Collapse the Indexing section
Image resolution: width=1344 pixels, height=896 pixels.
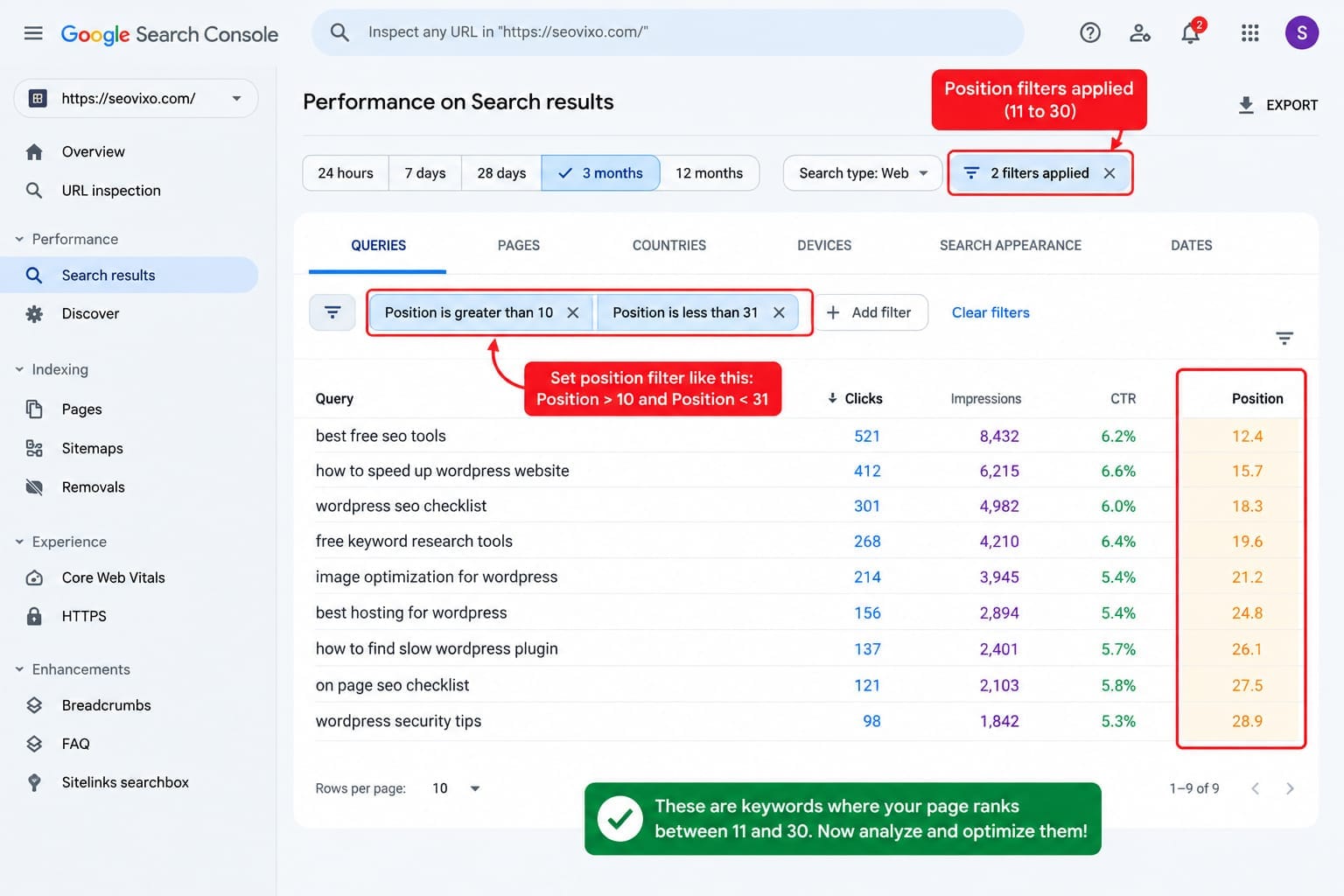19,369
